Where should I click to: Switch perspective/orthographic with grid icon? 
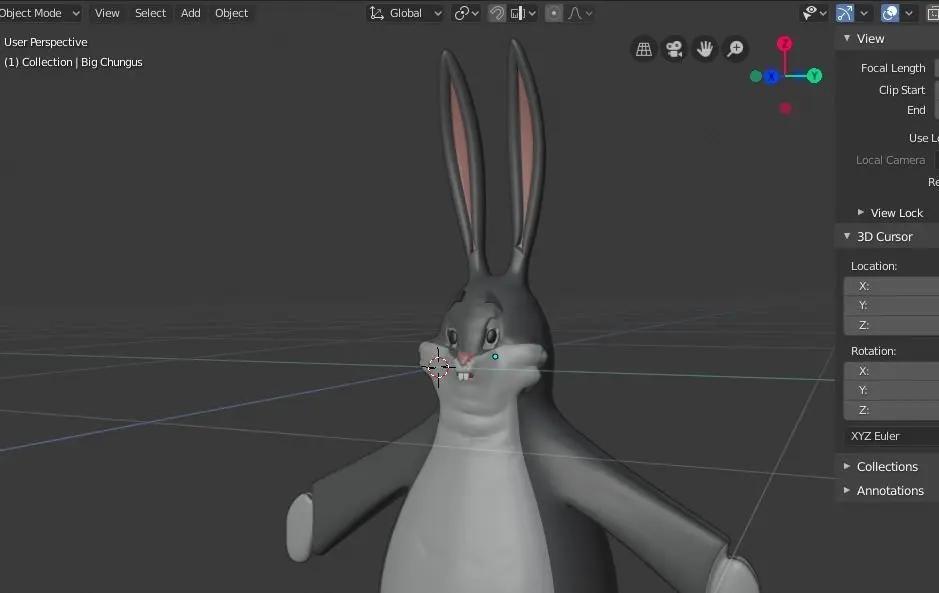[x=644, y=49]
